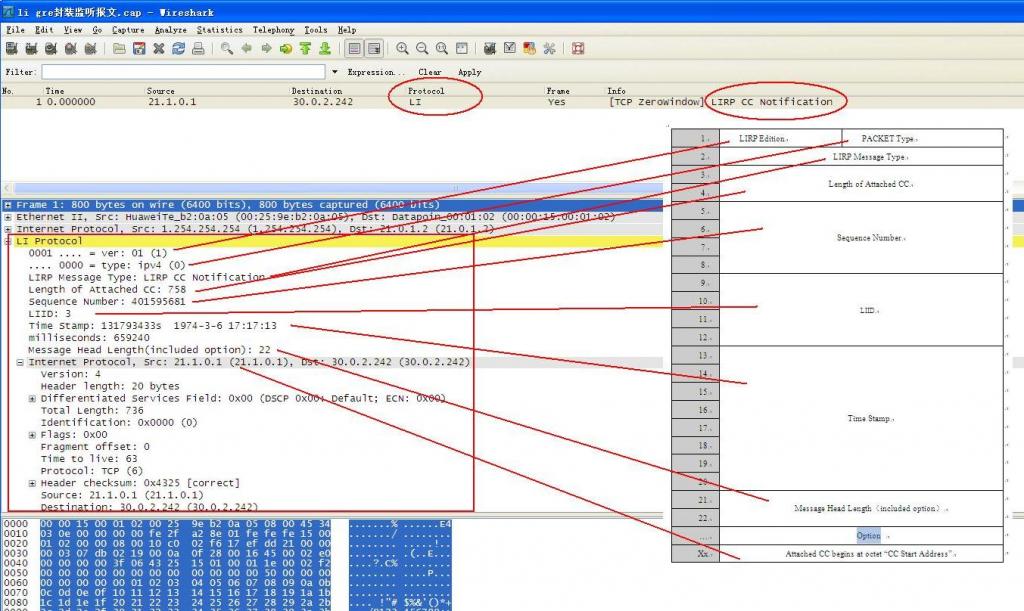Open the View menu

73,30
